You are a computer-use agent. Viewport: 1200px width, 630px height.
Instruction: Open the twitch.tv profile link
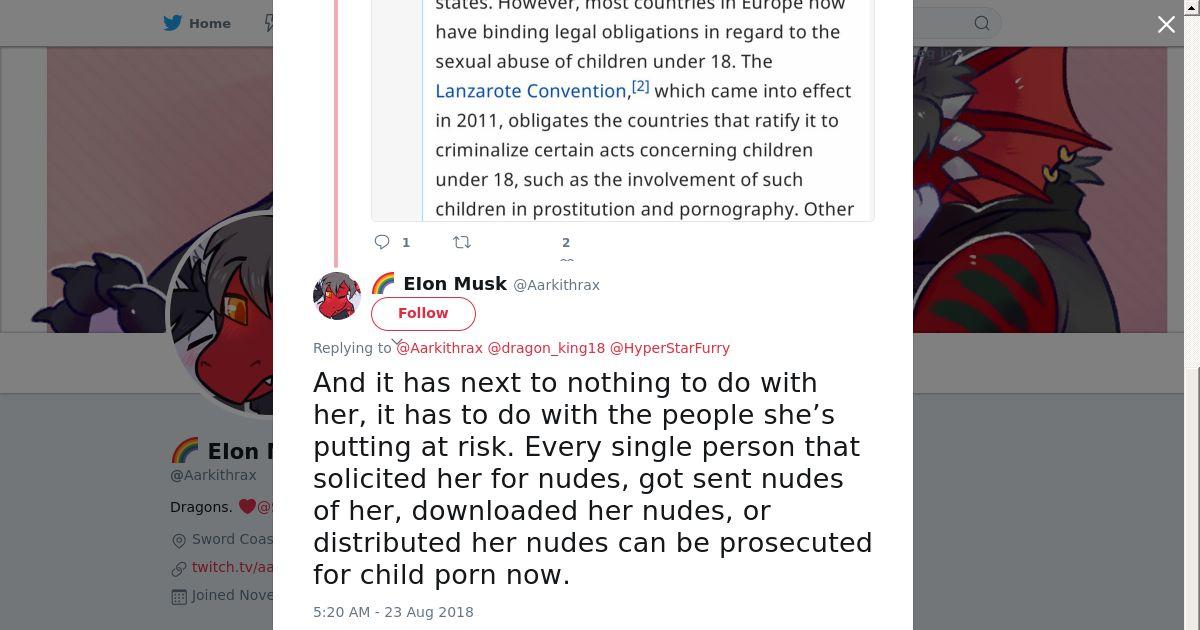click(232, 567)
